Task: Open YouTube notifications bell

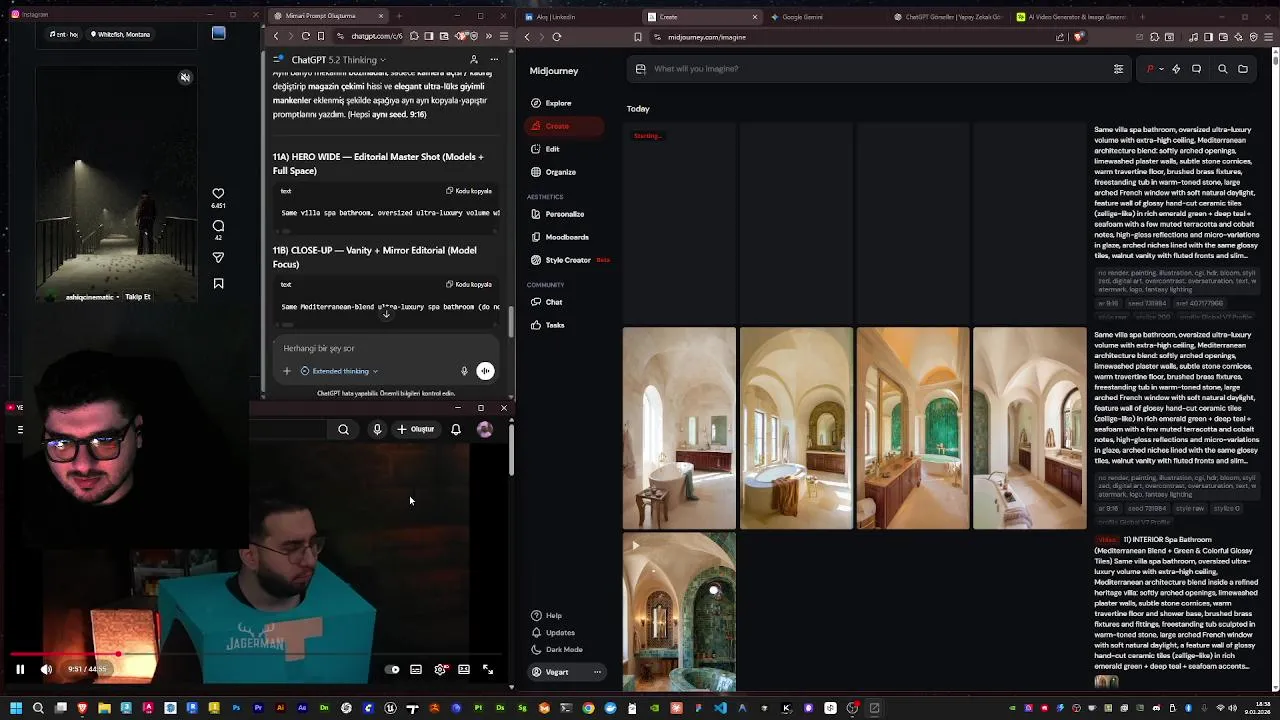Action: point(456,430)
